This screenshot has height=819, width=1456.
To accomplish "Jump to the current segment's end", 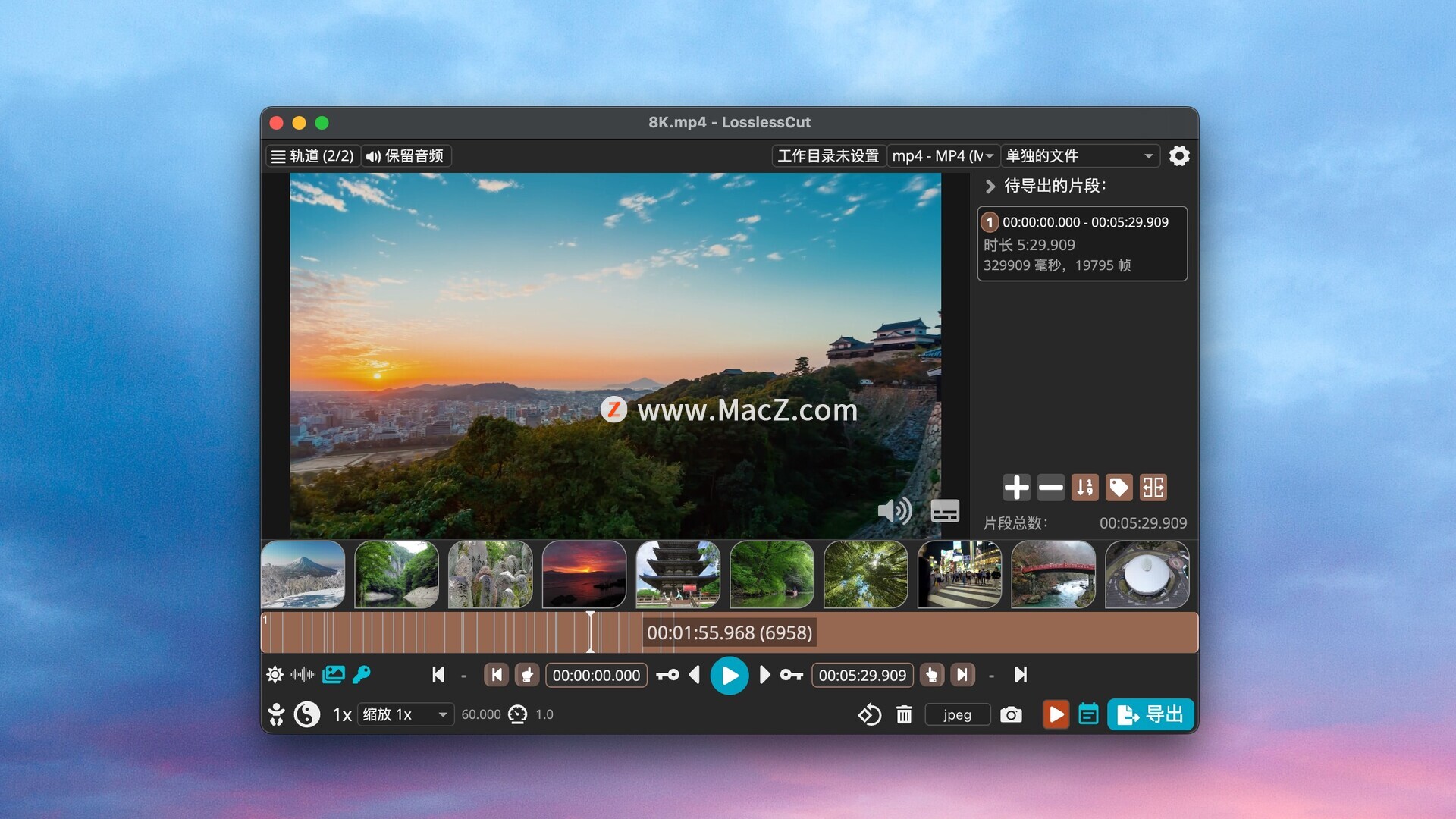I will click(x=962, y=675).
